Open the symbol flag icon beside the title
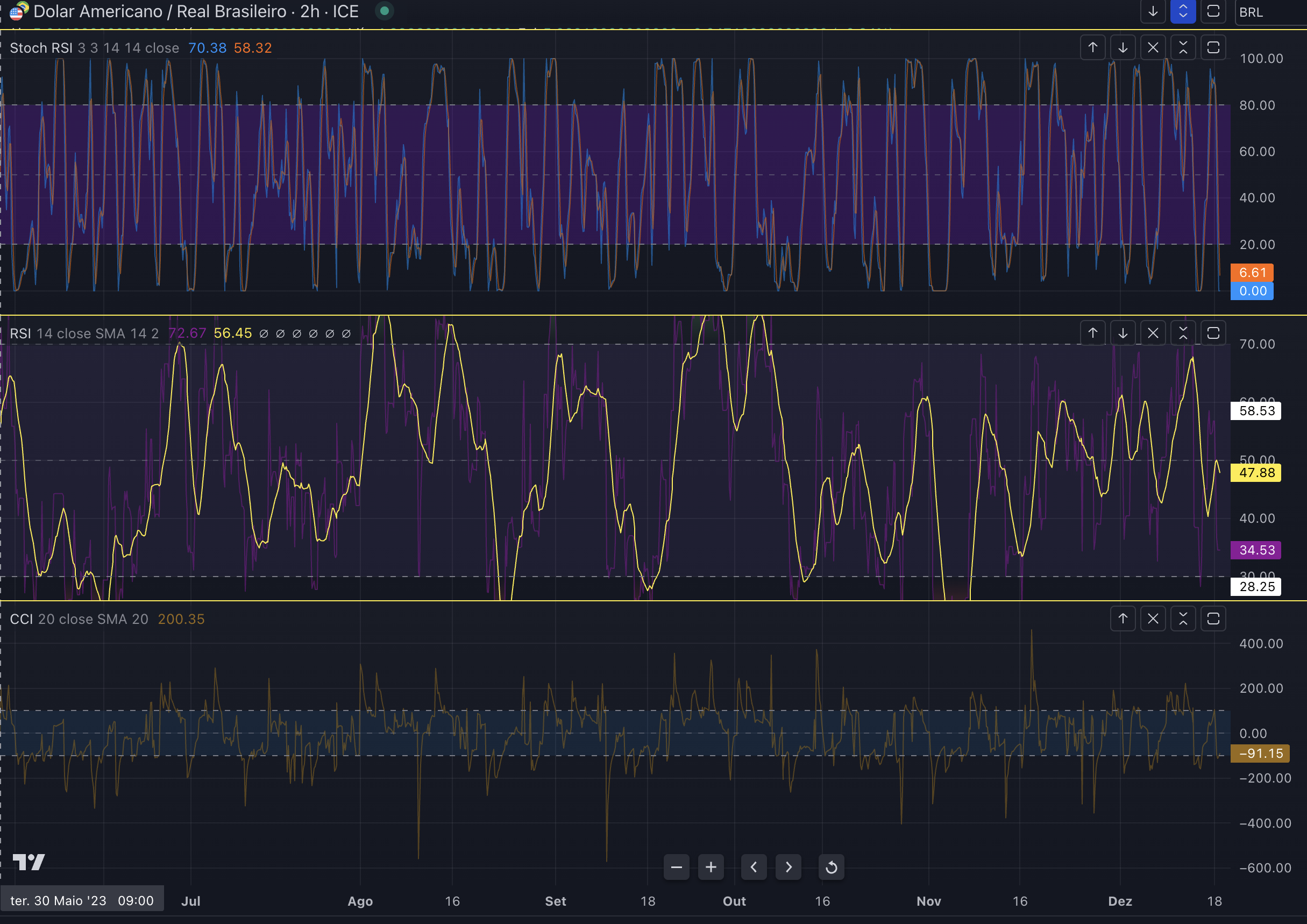1307x924 pixels. coord(19,11)
